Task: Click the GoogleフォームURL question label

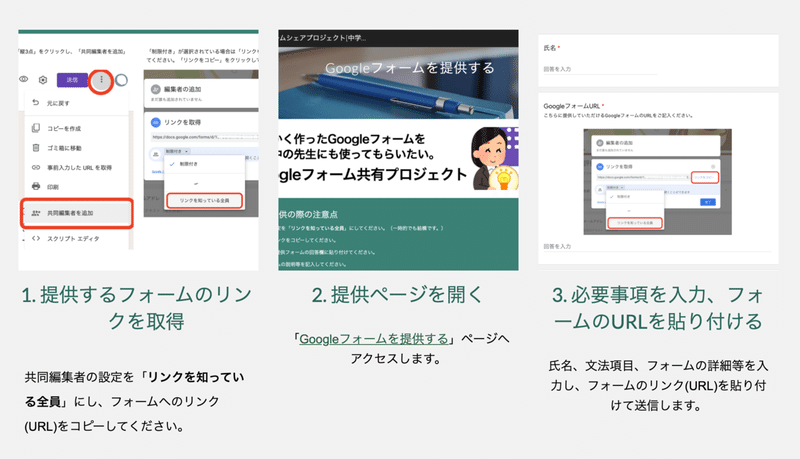Action: click(571, 106)
